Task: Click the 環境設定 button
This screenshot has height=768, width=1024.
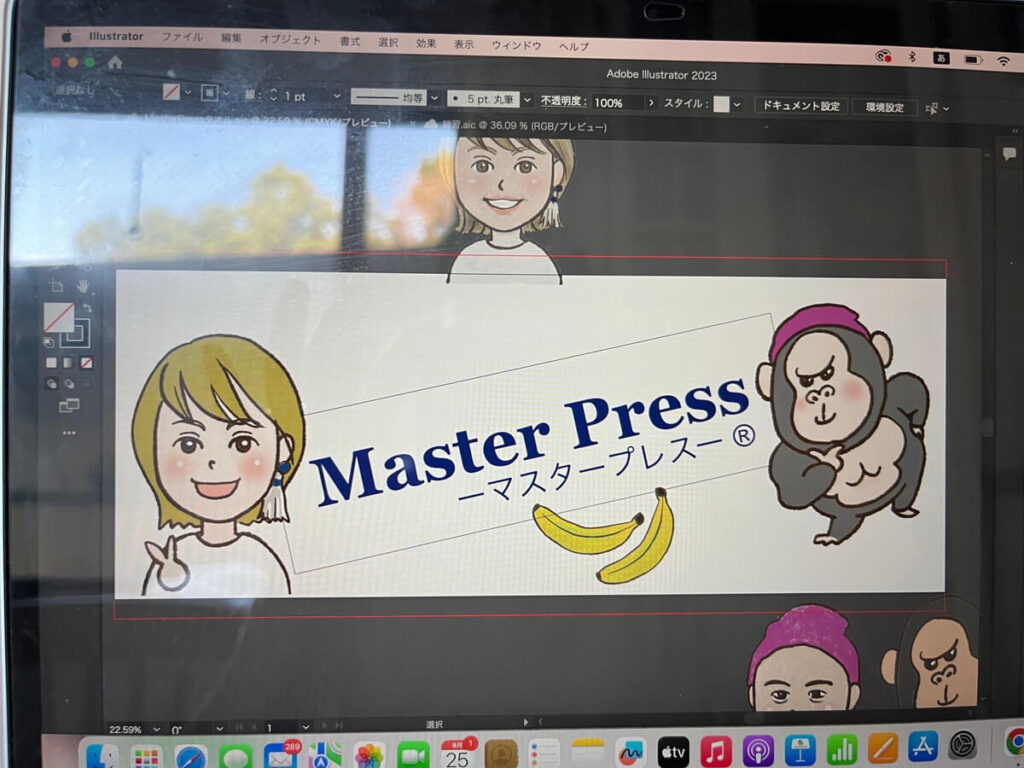Action: [885, 108]
